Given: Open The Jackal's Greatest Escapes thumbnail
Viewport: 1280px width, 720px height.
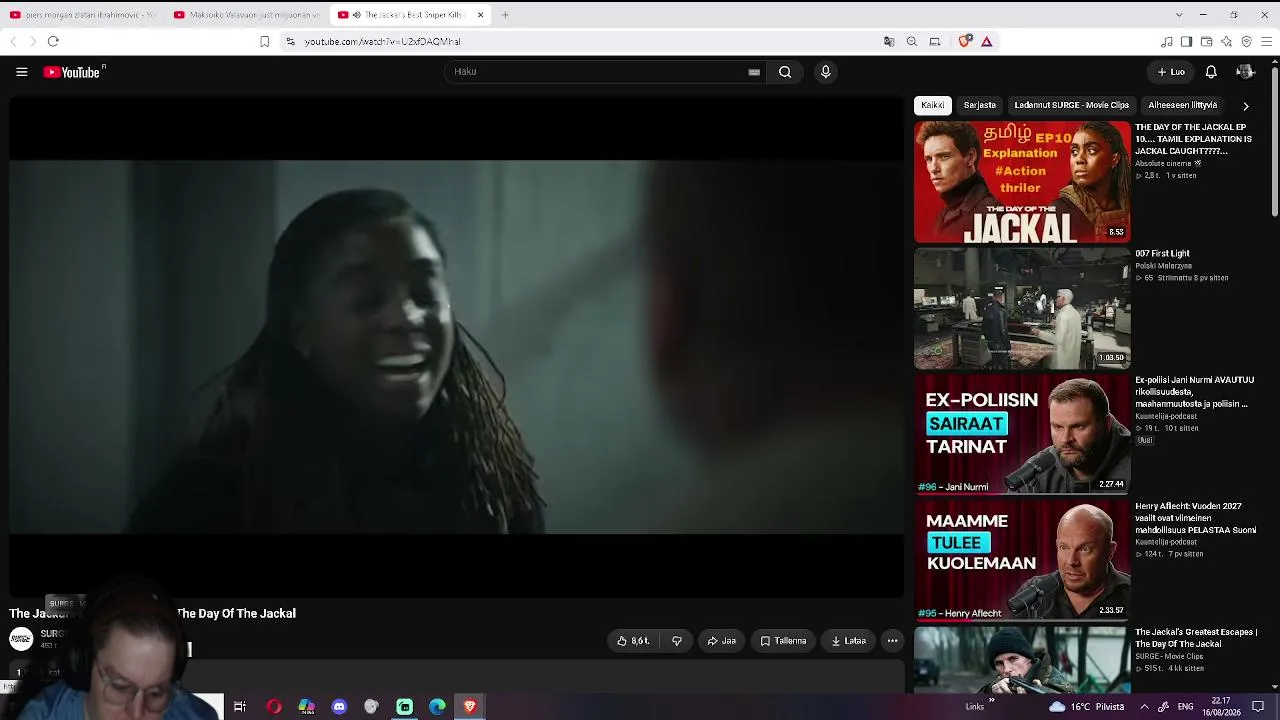Looking at the screenshot, I should [1022, 659].
